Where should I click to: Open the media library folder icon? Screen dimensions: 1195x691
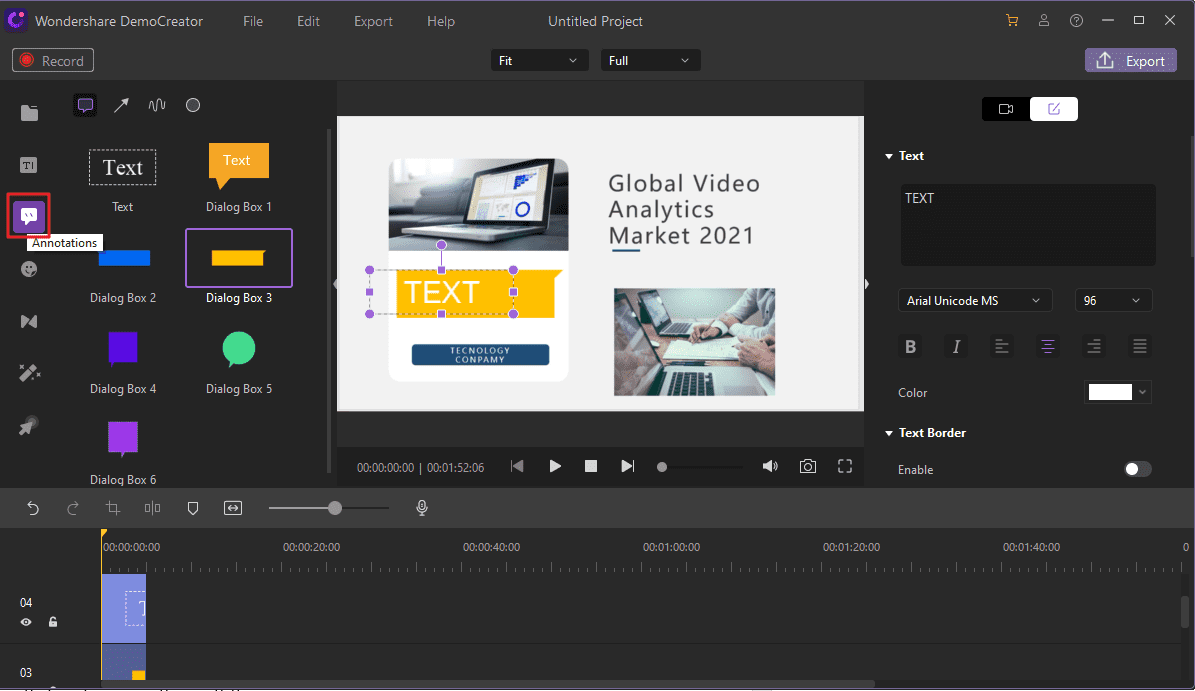coord(29,113)
